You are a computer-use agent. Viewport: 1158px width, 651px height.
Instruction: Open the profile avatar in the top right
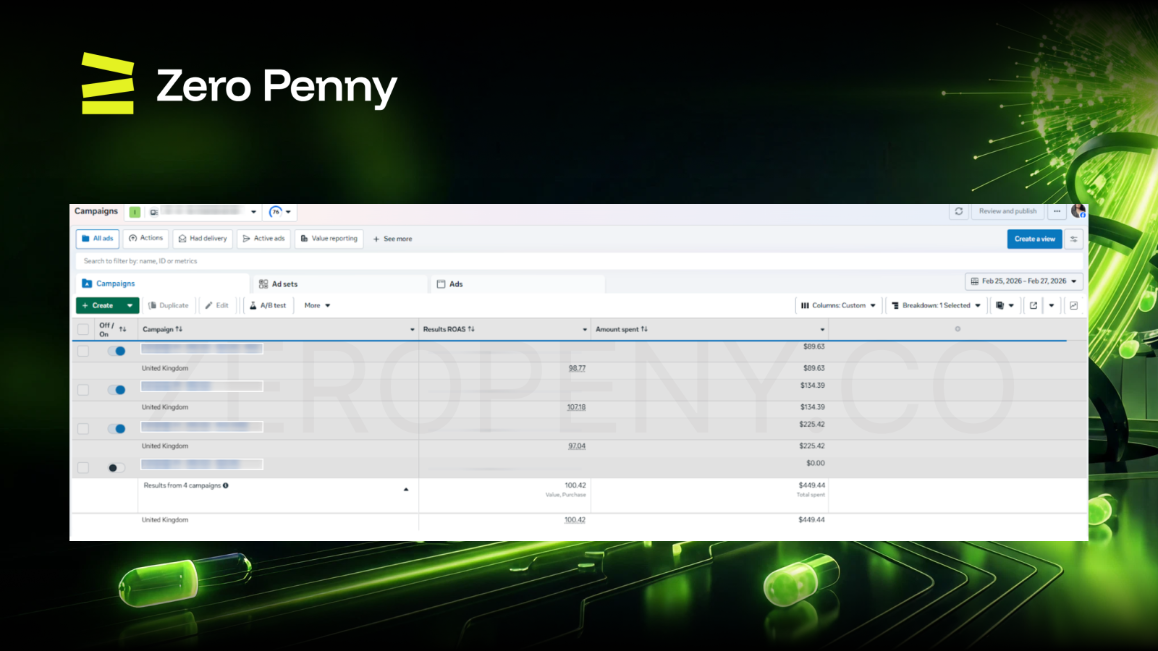tap(1078, 211)
